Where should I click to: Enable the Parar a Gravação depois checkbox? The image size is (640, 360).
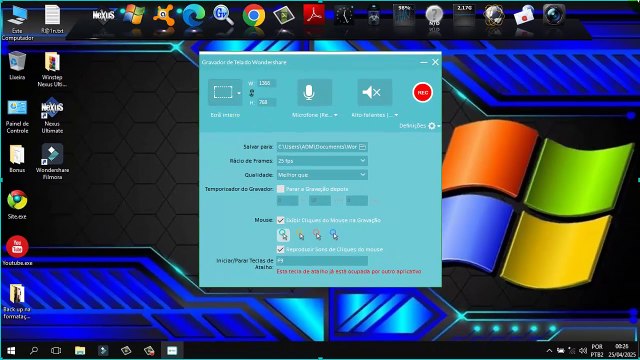point(280,189)
